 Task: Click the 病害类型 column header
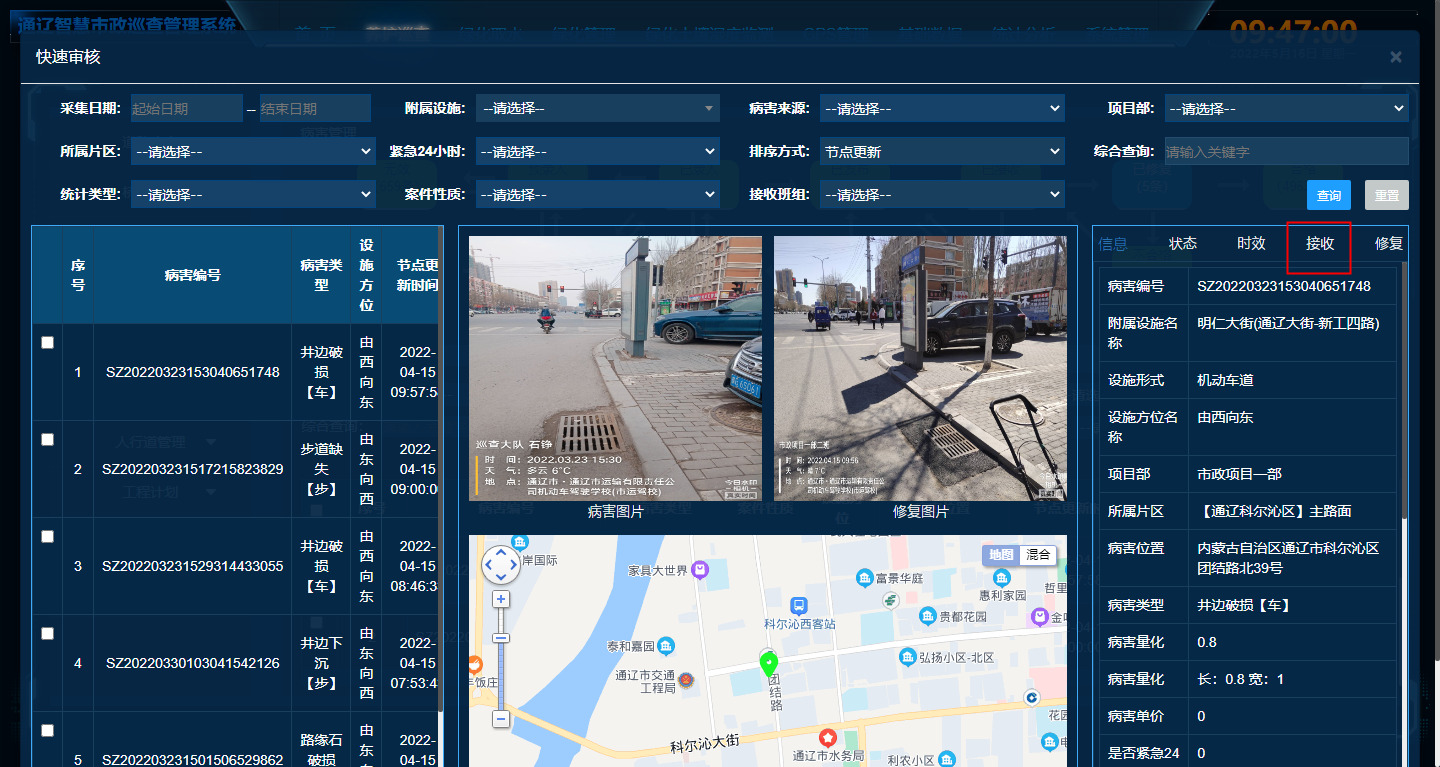pos(321,275)
